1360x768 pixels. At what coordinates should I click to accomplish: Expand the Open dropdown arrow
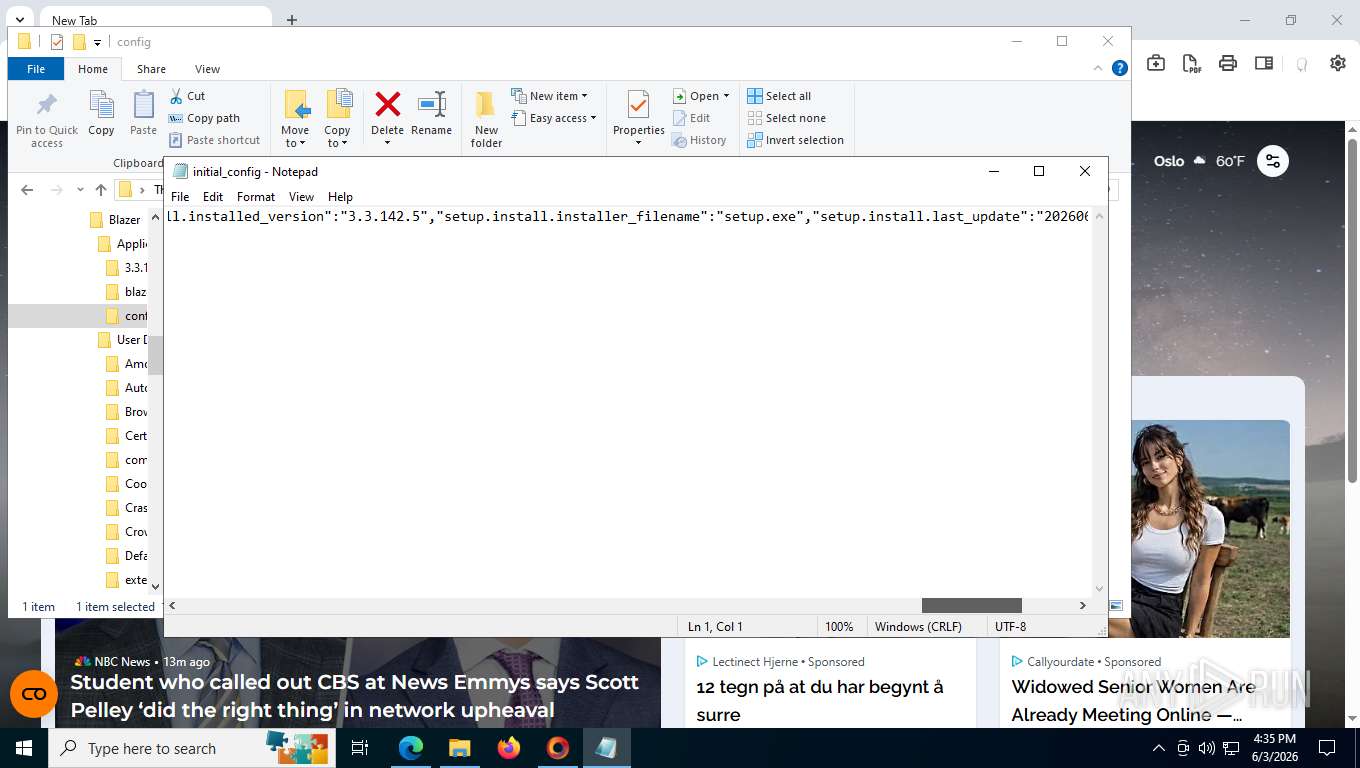(x=726, y=96)
